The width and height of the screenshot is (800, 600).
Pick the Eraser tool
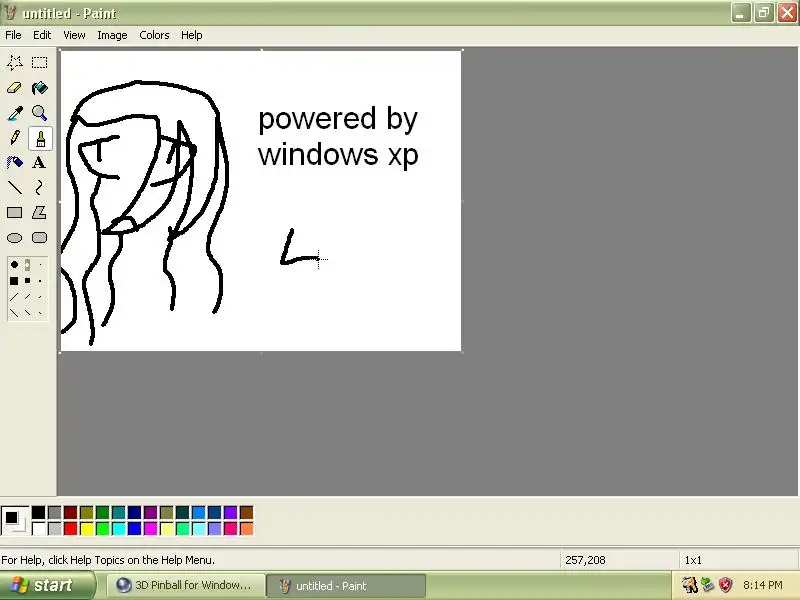[x=14, y=88]
